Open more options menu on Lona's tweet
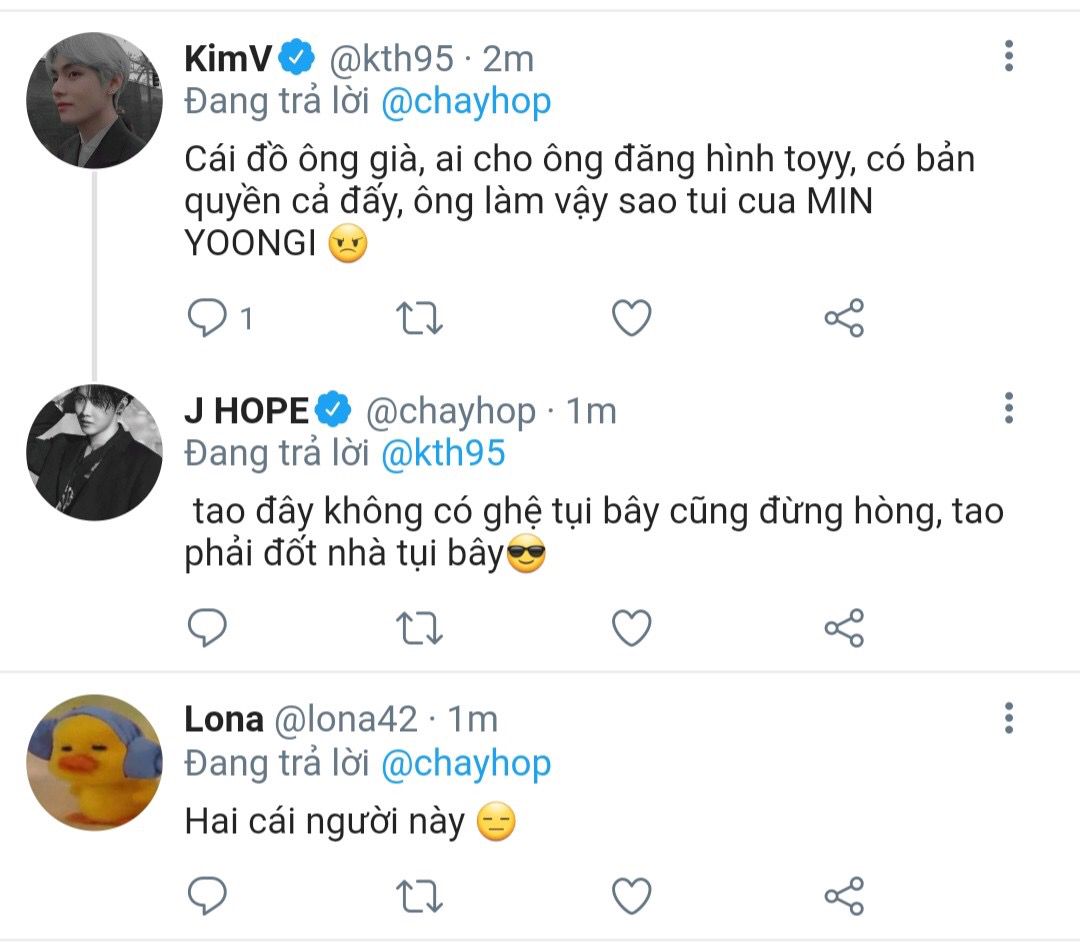The height and width of the screenshot is (944, 1080). [x=1008, y=718]
